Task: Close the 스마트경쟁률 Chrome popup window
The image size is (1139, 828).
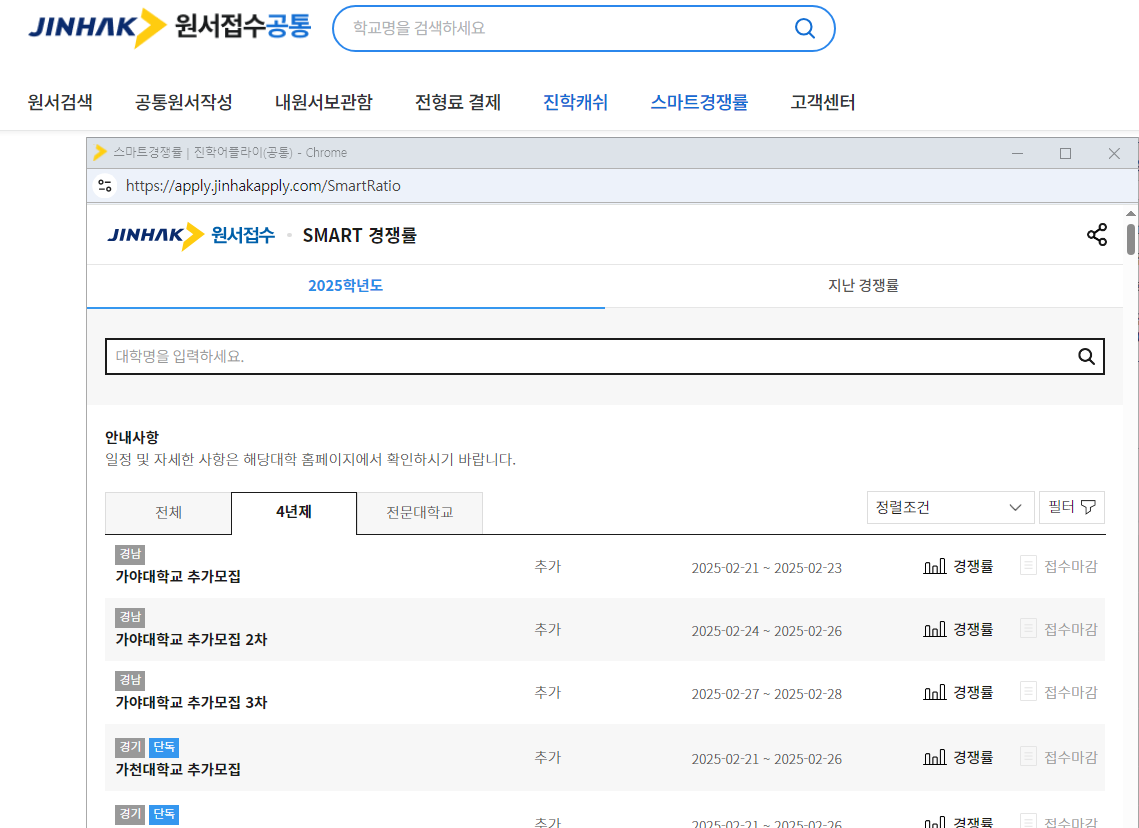Action: 1114,153
